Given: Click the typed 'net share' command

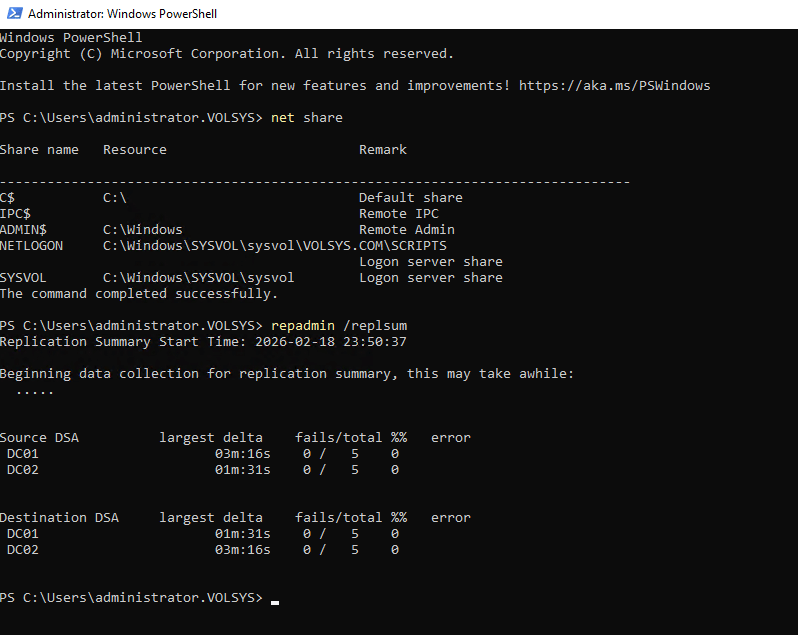Looking at the screenshot, I should 307,118.
